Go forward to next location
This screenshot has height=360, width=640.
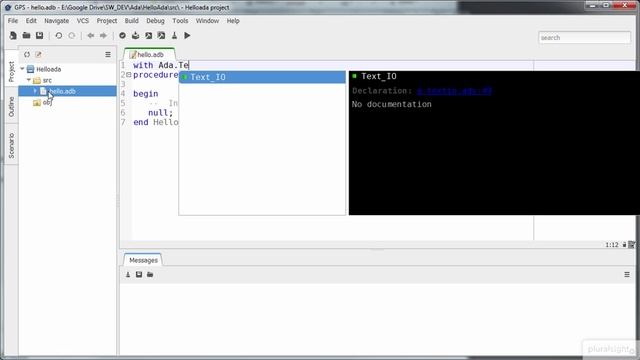104,36
